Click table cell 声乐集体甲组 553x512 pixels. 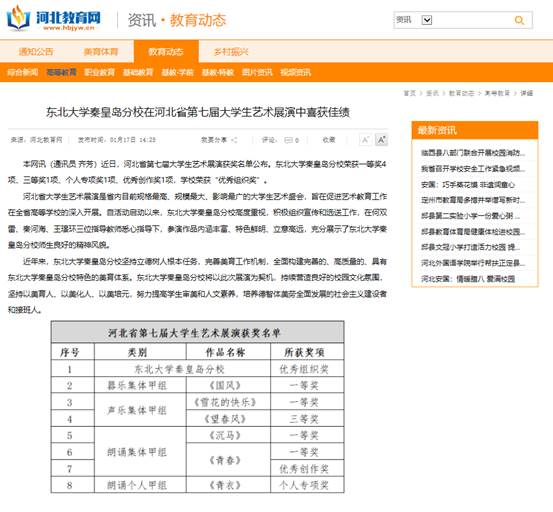pyautogui.click(x=140, y=410)
